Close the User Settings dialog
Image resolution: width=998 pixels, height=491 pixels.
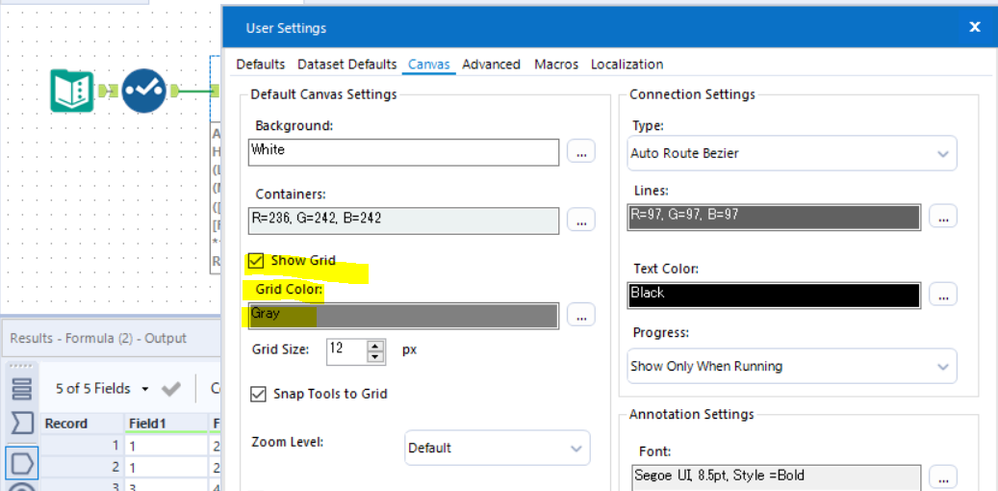pyautogui.click(x=975, y=28)
